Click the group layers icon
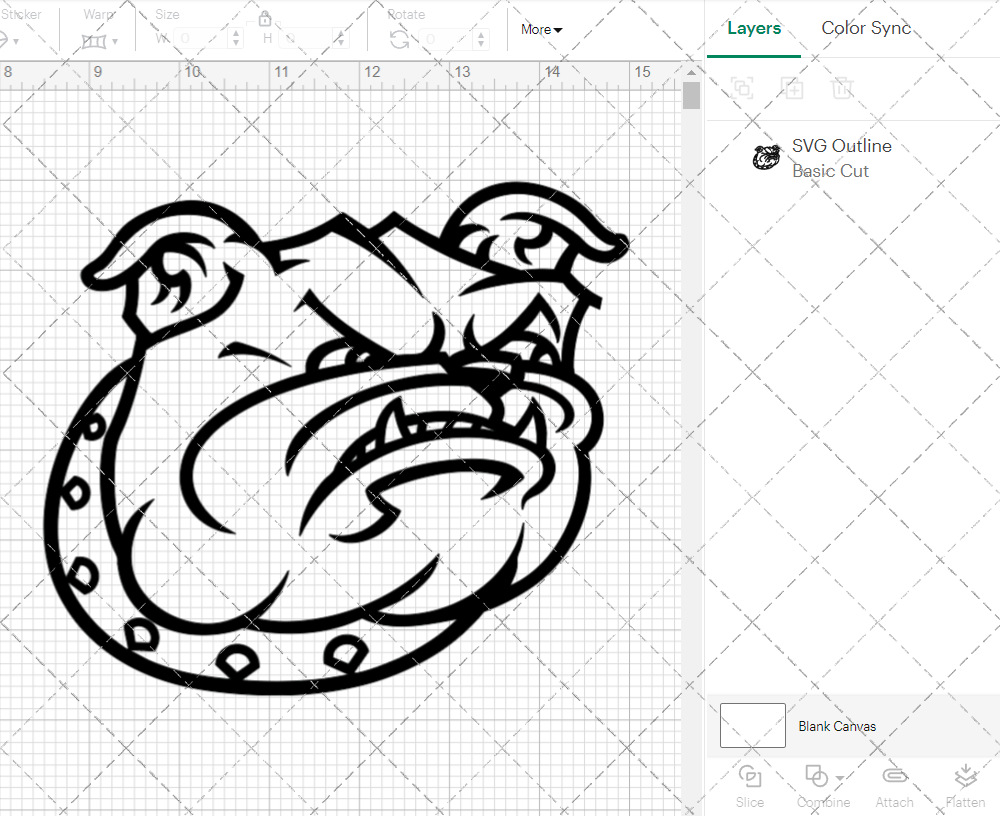The width and height of the screenshot is (1000, 816). (x=742, y=88)
